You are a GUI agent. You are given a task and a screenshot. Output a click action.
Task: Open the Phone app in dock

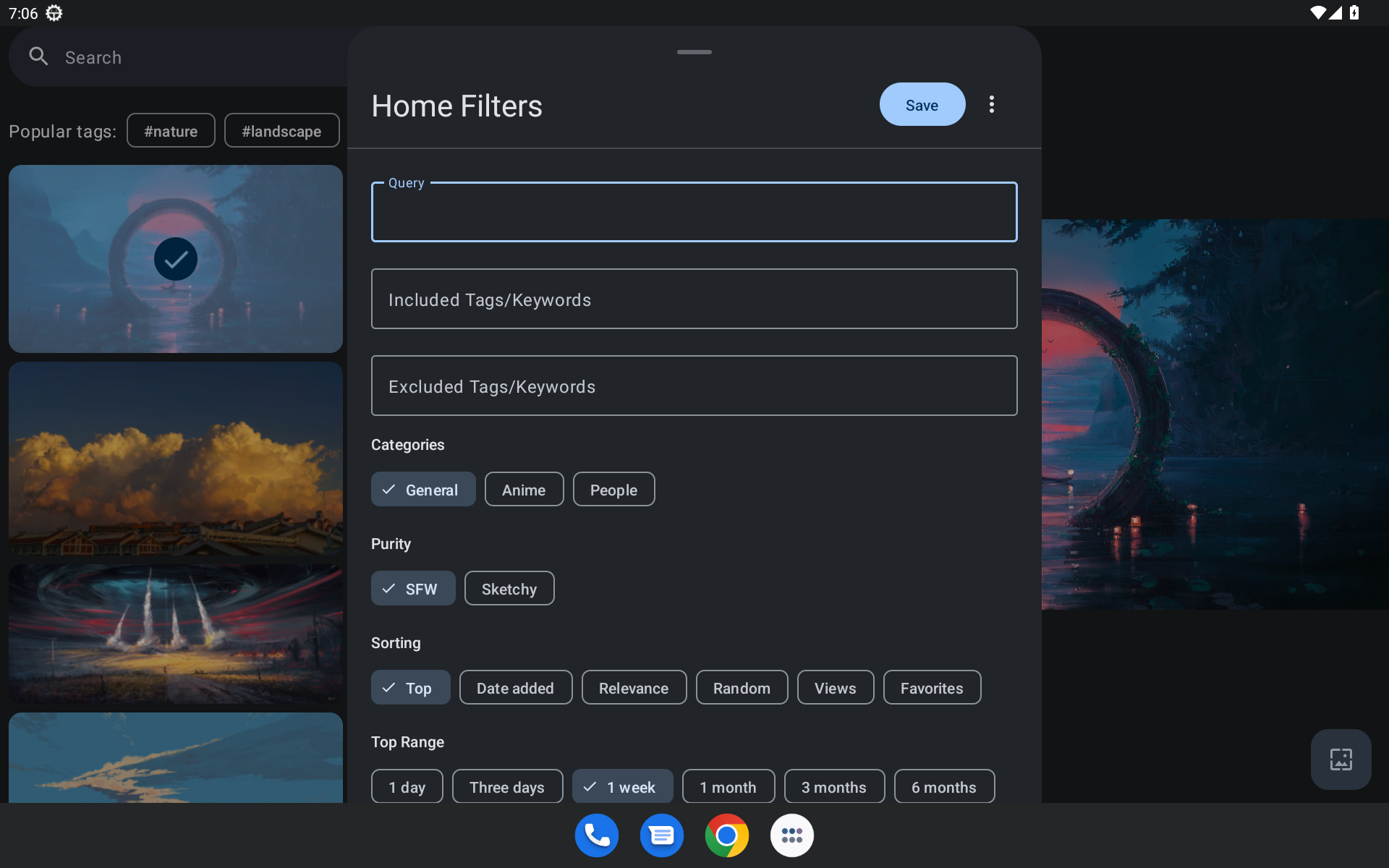coord(596,835)
